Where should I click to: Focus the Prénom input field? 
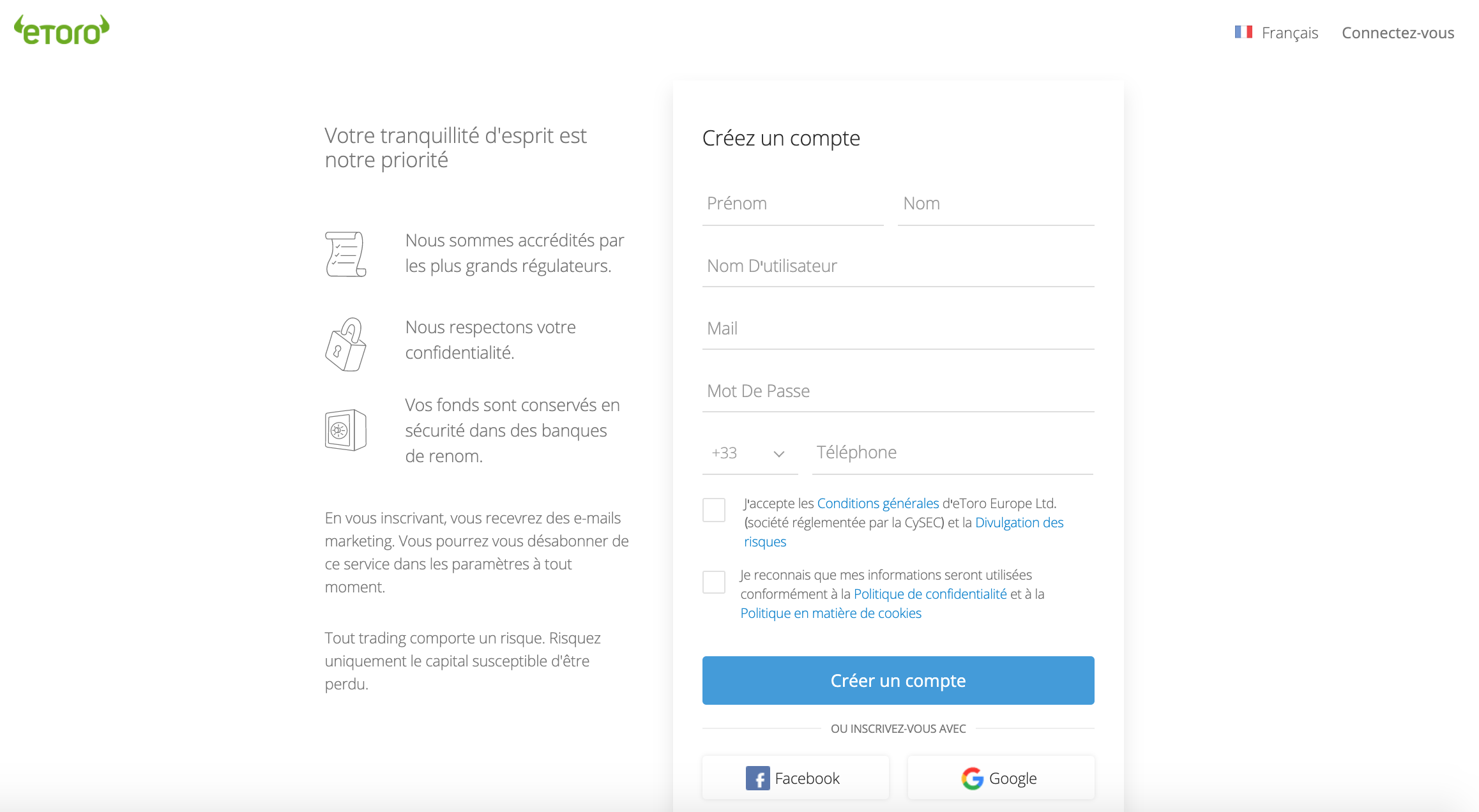point(793,204)
